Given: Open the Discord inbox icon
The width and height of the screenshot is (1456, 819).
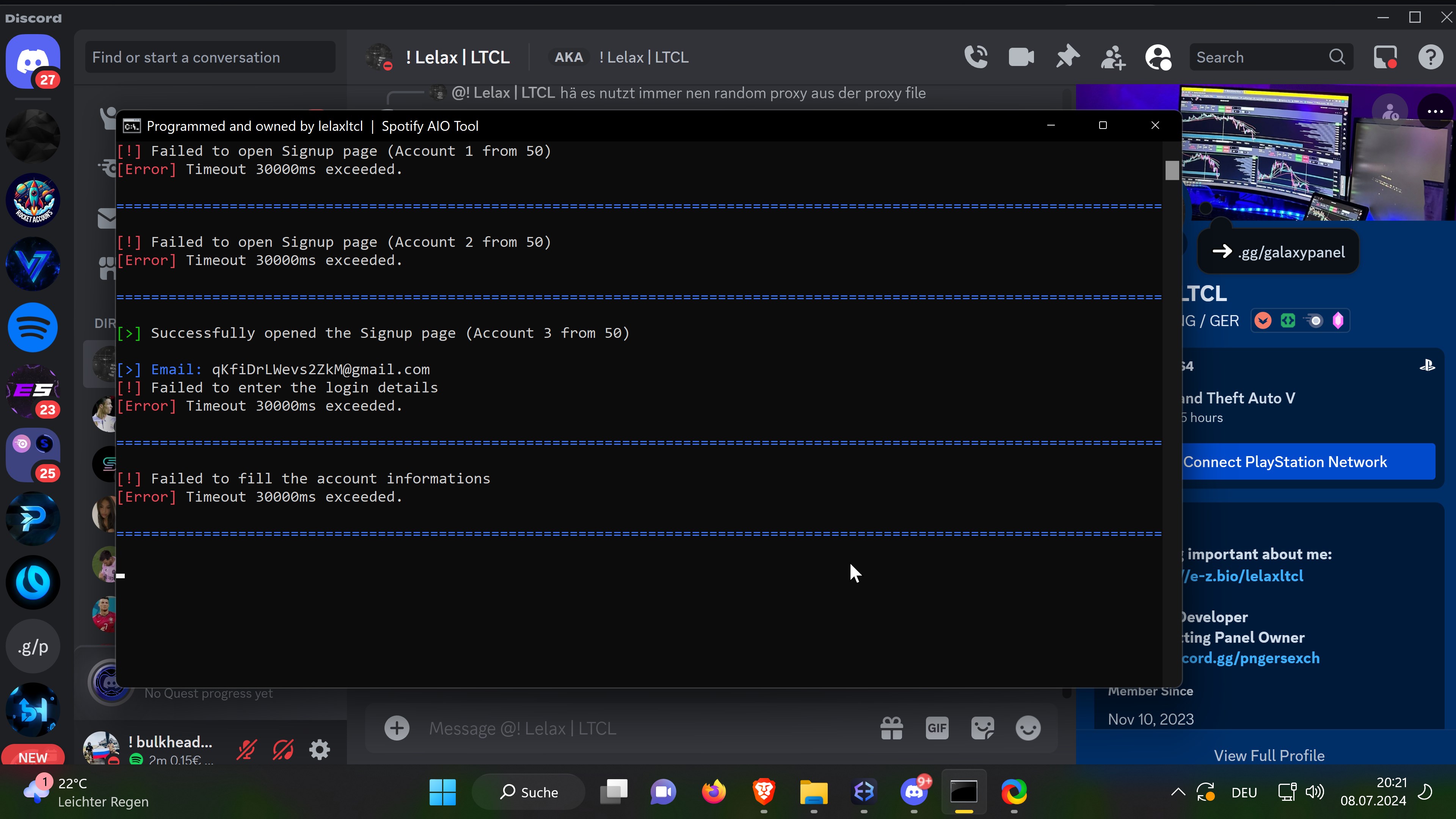Looking at the screenshot, I should coord(1385,57).
